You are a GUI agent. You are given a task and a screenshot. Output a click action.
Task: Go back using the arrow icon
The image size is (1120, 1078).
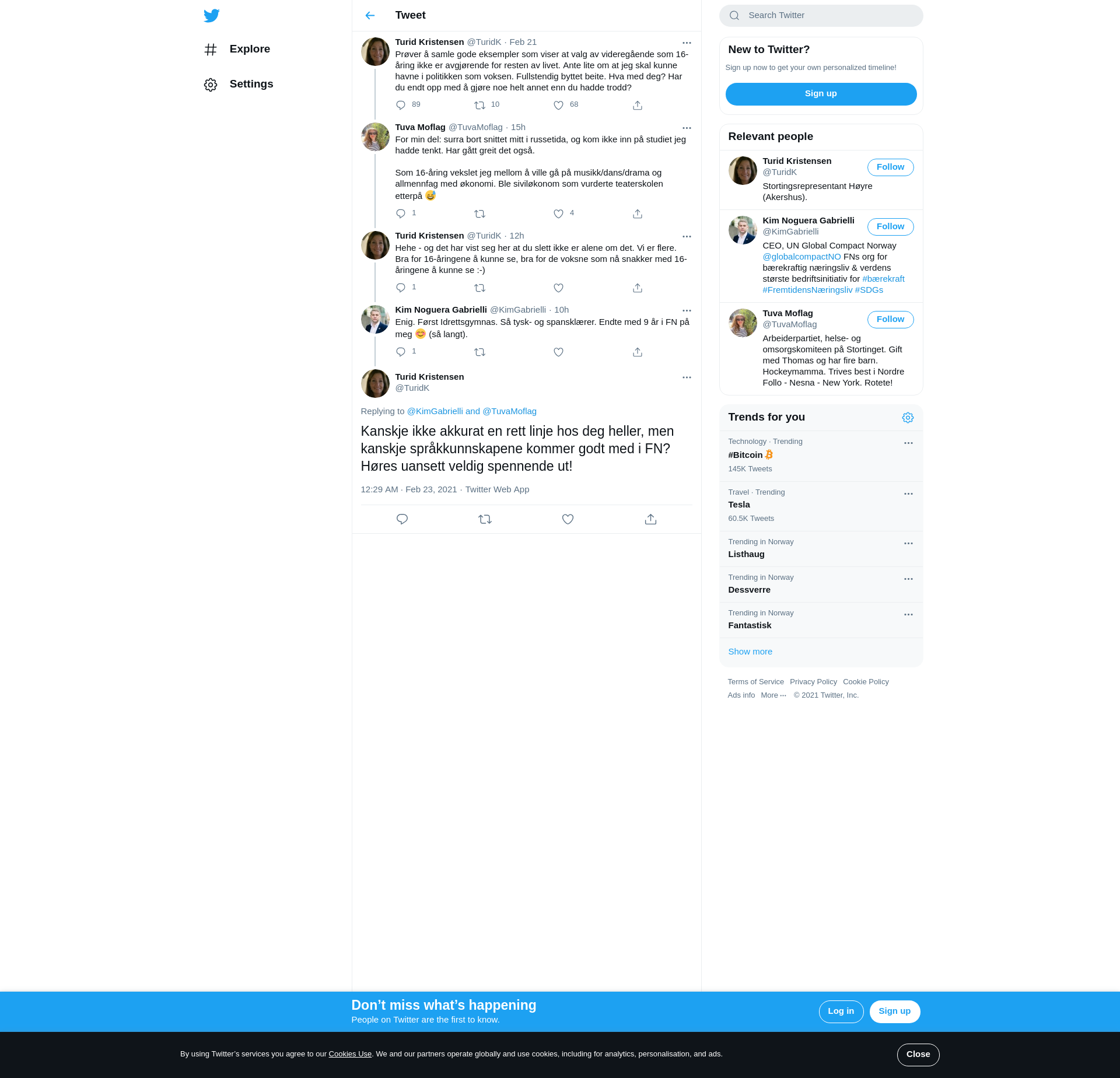tap(370, 16)
